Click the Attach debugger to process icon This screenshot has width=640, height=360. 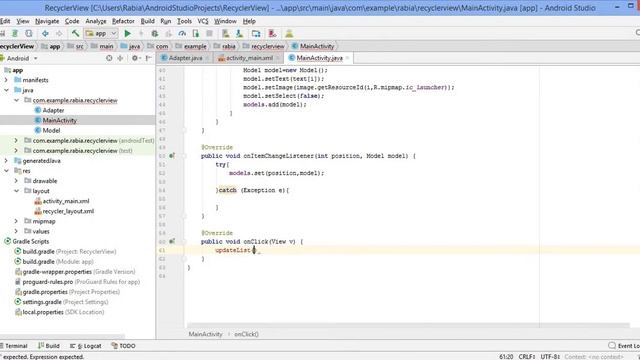[196, 33]
